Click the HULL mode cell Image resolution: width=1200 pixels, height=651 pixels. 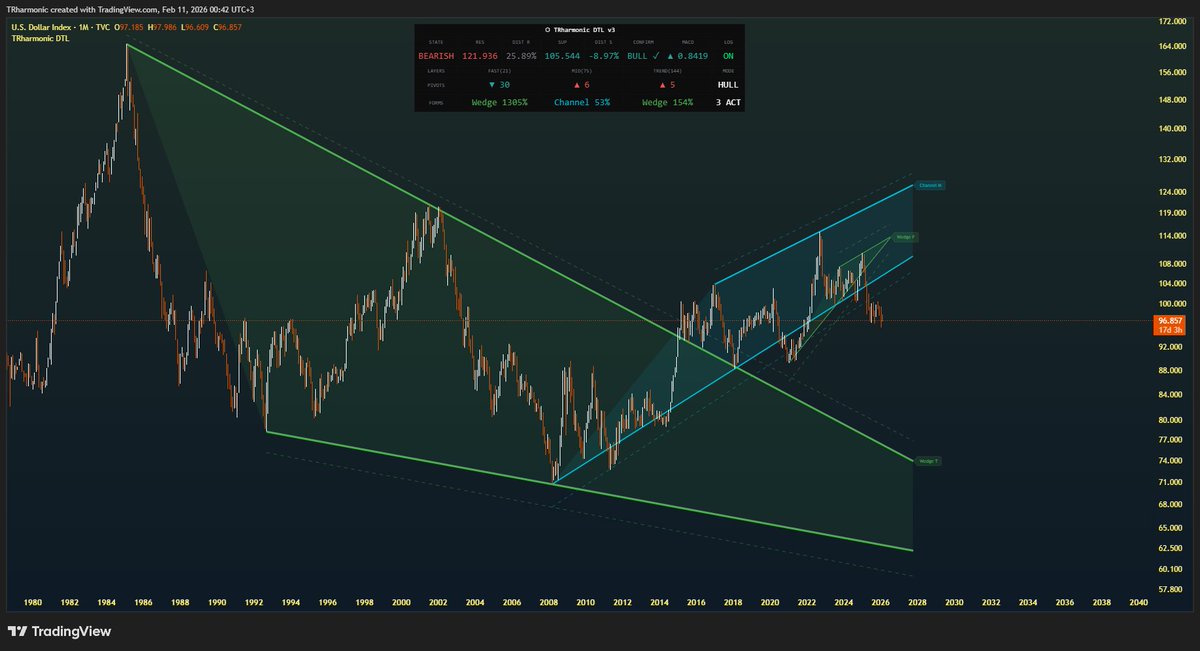point(728,85)
